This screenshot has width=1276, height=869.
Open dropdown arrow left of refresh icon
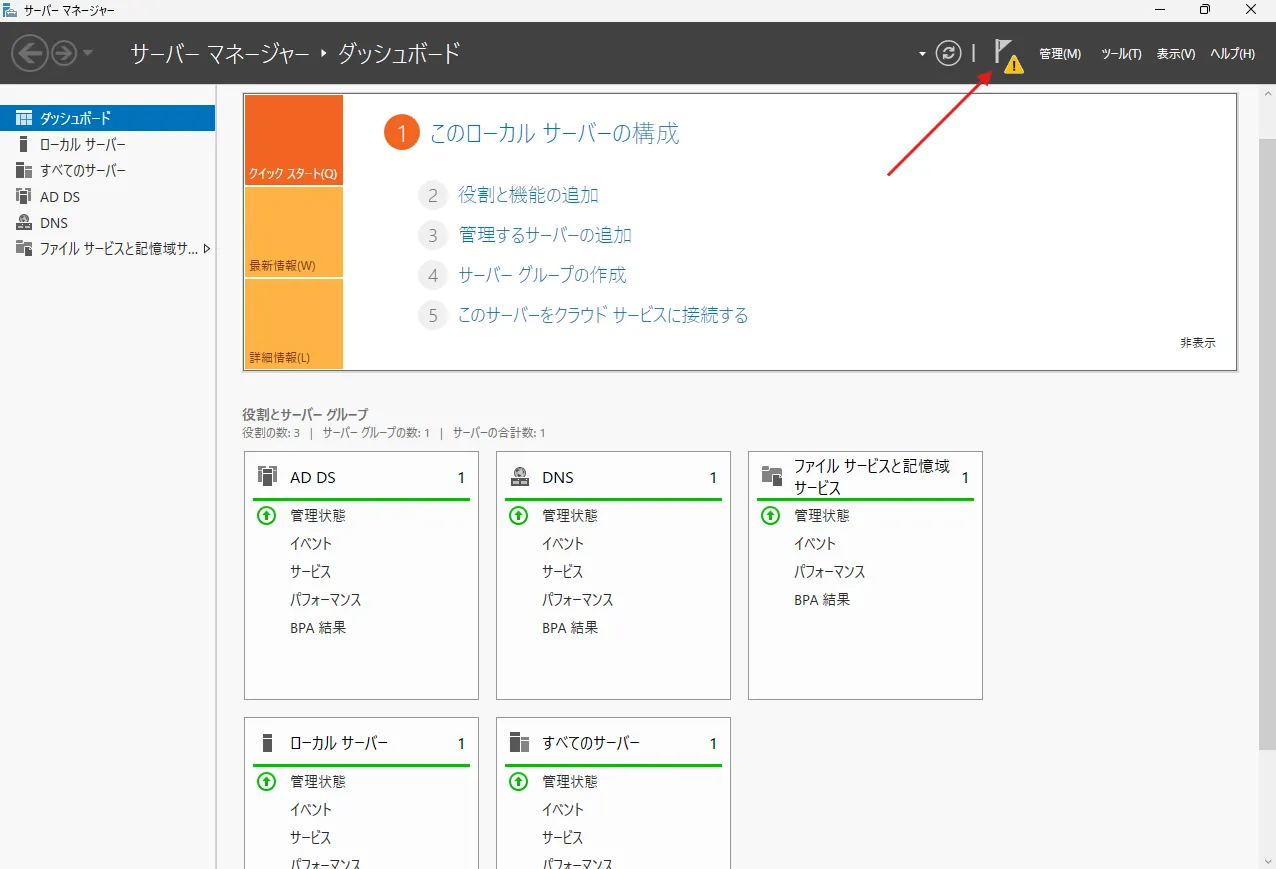pyautogui.click(x=922, y=54)
